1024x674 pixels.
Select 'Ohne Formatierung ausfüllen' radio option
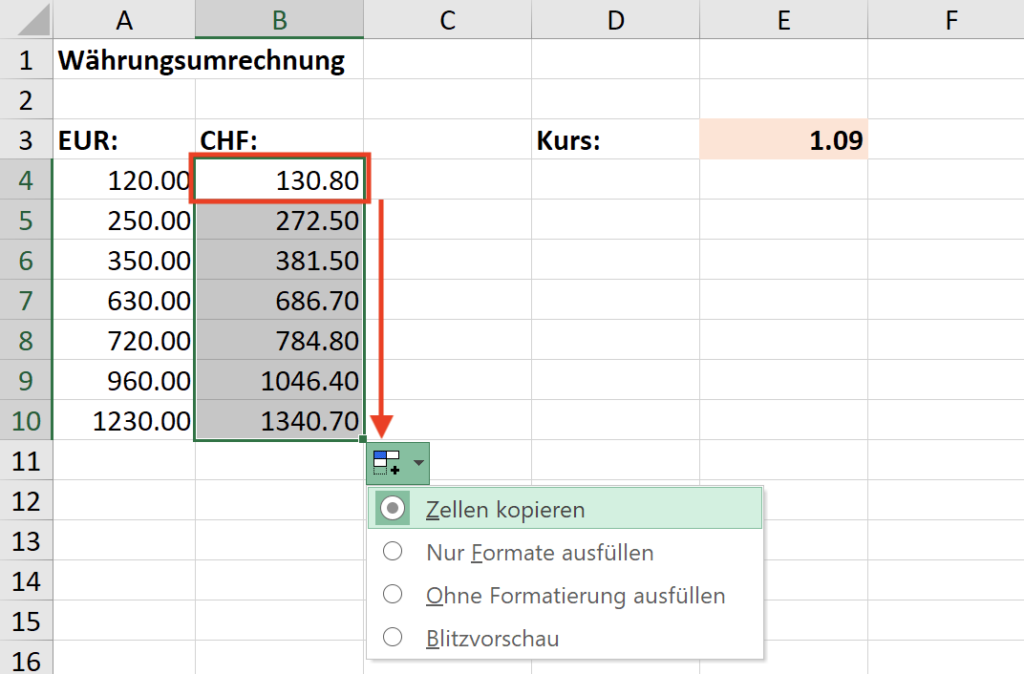[x=393, y=595]
